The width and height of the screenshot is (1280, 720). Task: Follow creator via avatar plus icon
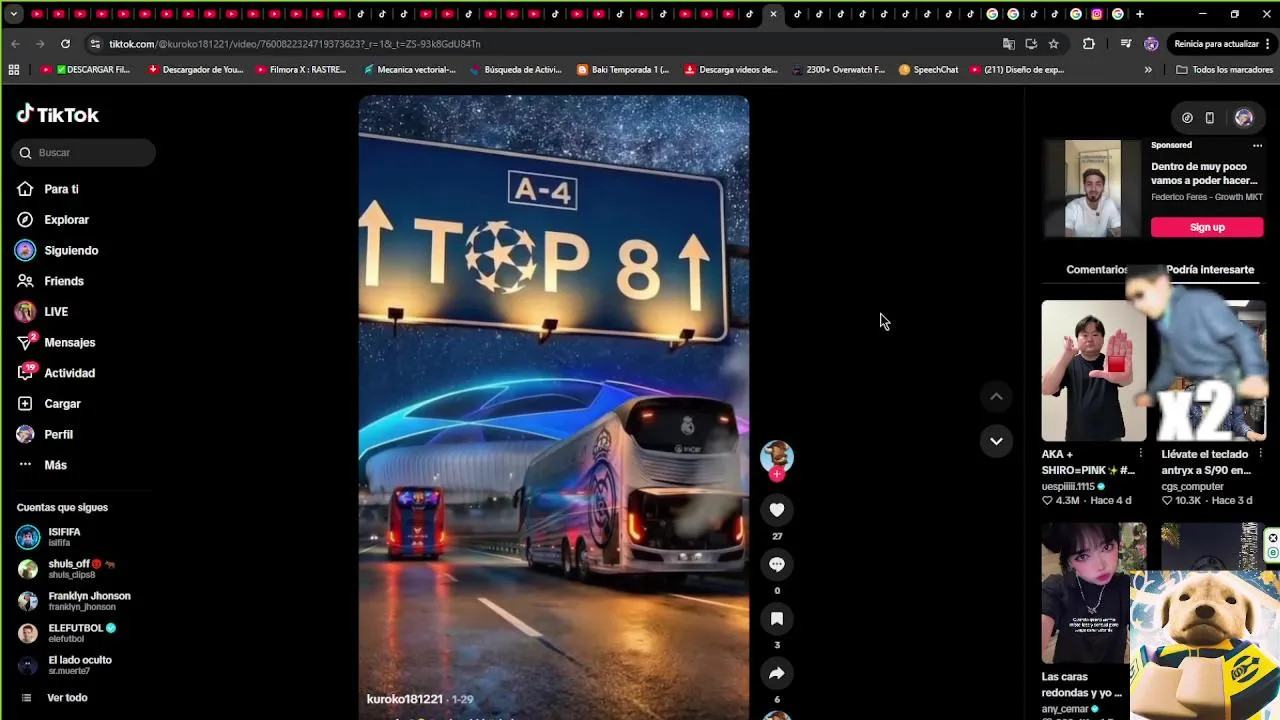click(x=777, y=474)
